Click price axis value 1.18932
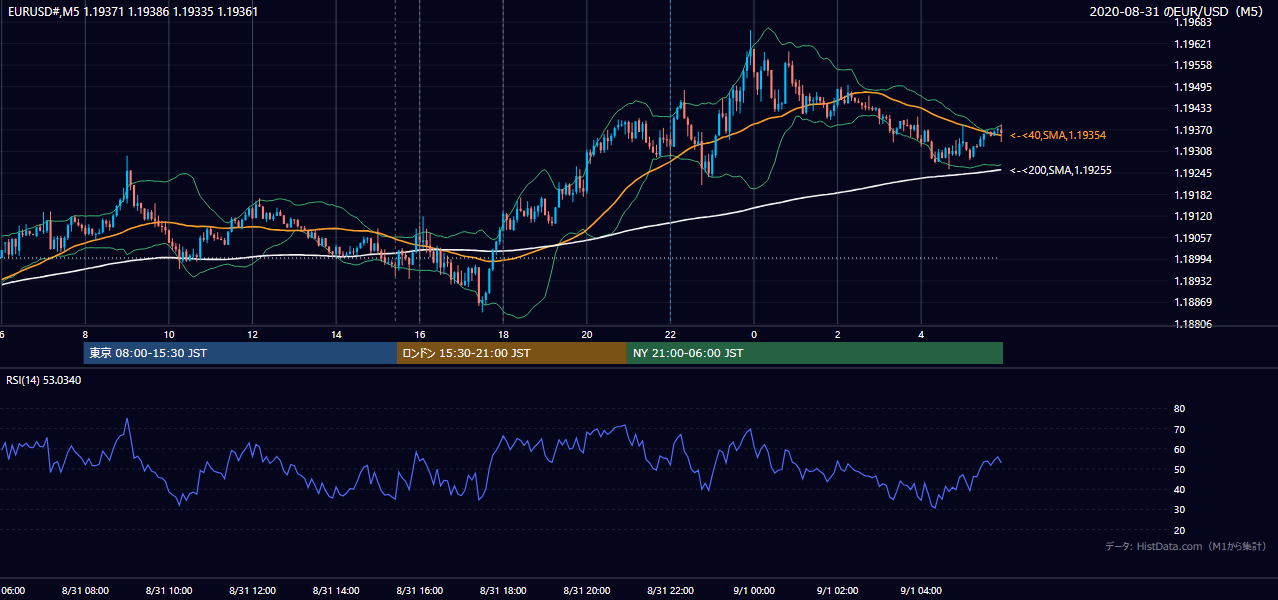This screenshot has height=600, width=1278. click(x=1193, y=281)
